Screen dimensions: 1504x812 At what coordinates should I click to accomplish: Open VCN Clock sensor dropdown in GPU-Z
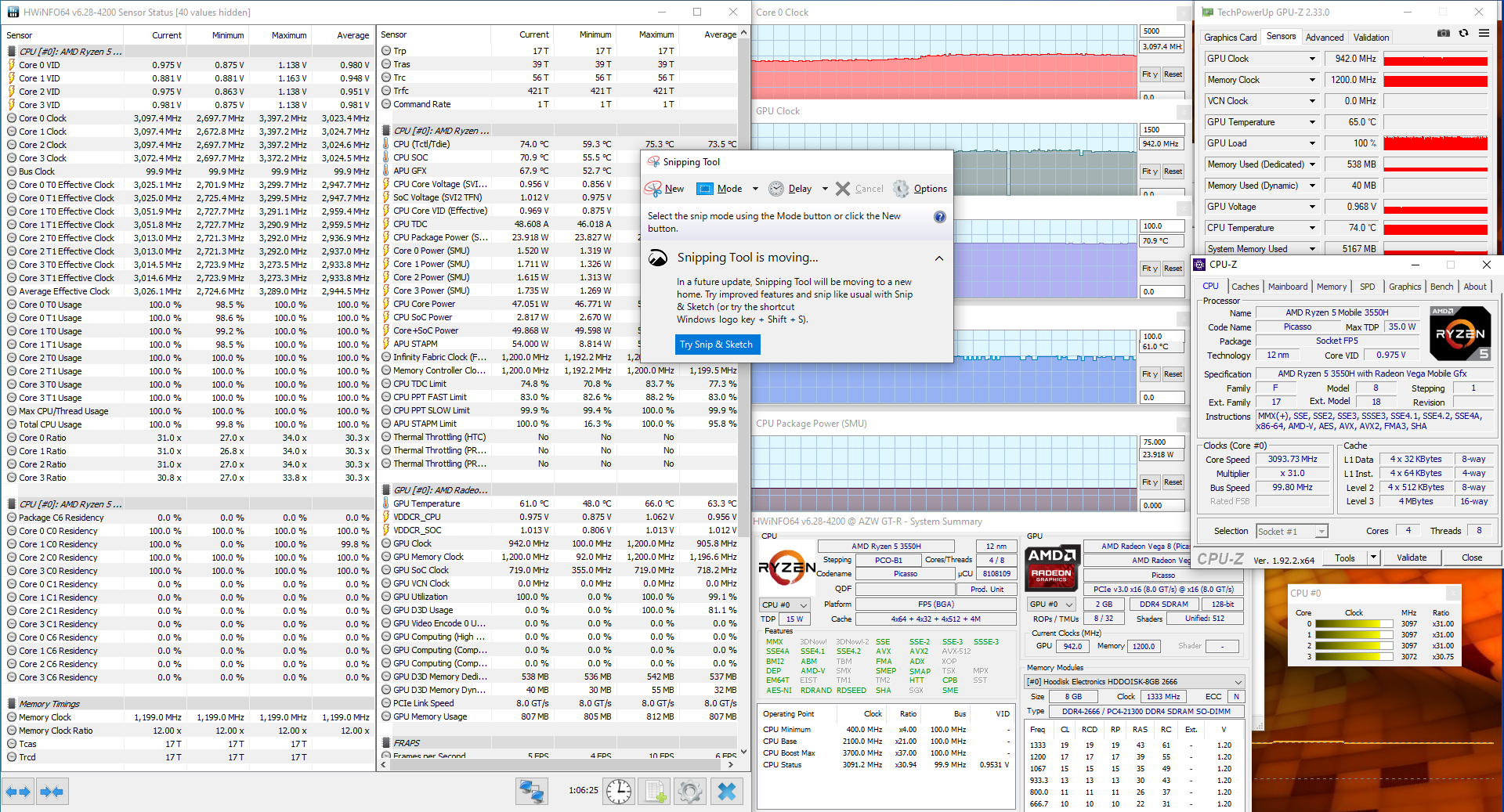[1313, 101]
